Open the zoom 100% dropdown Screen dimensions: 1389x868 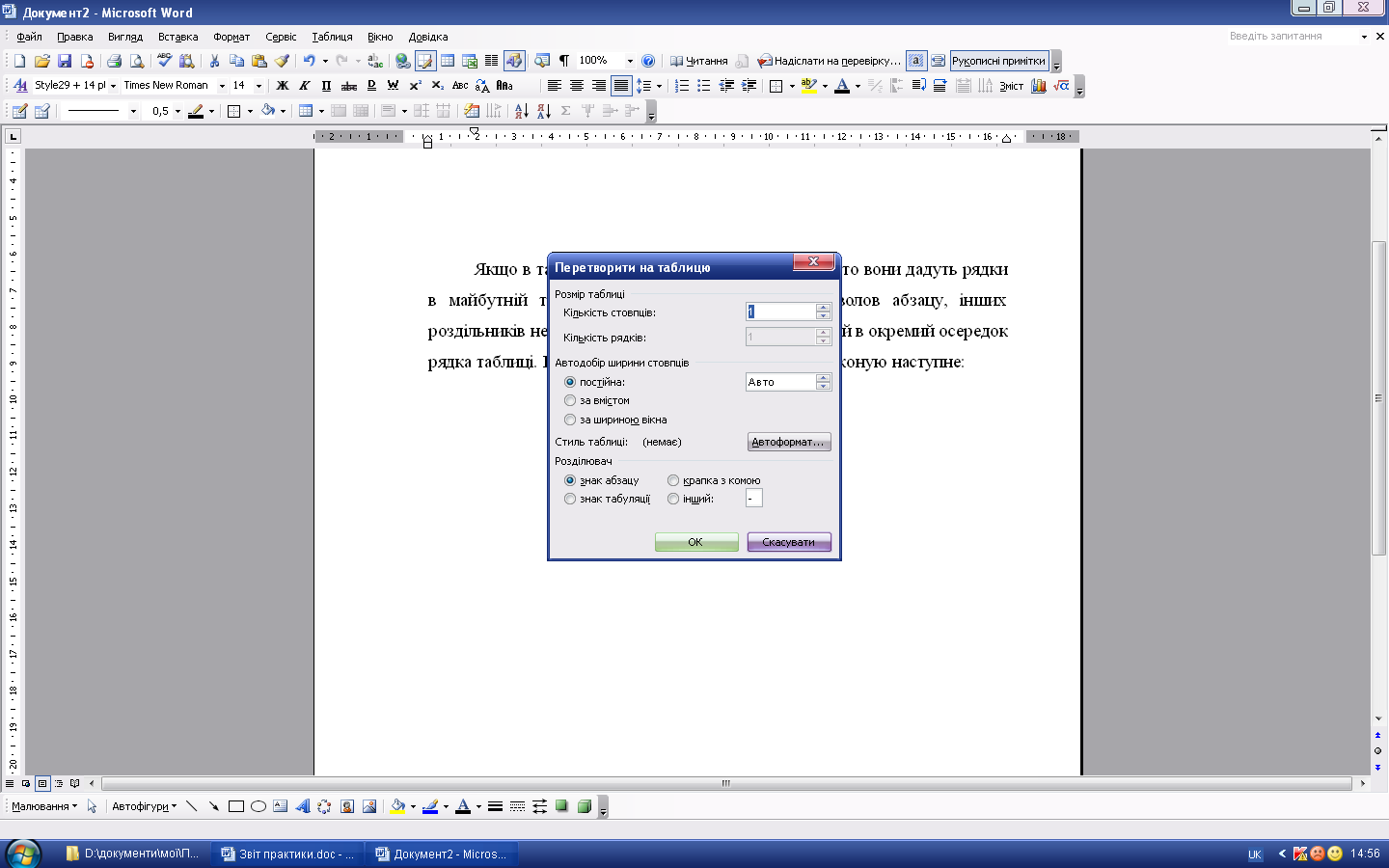630,61
